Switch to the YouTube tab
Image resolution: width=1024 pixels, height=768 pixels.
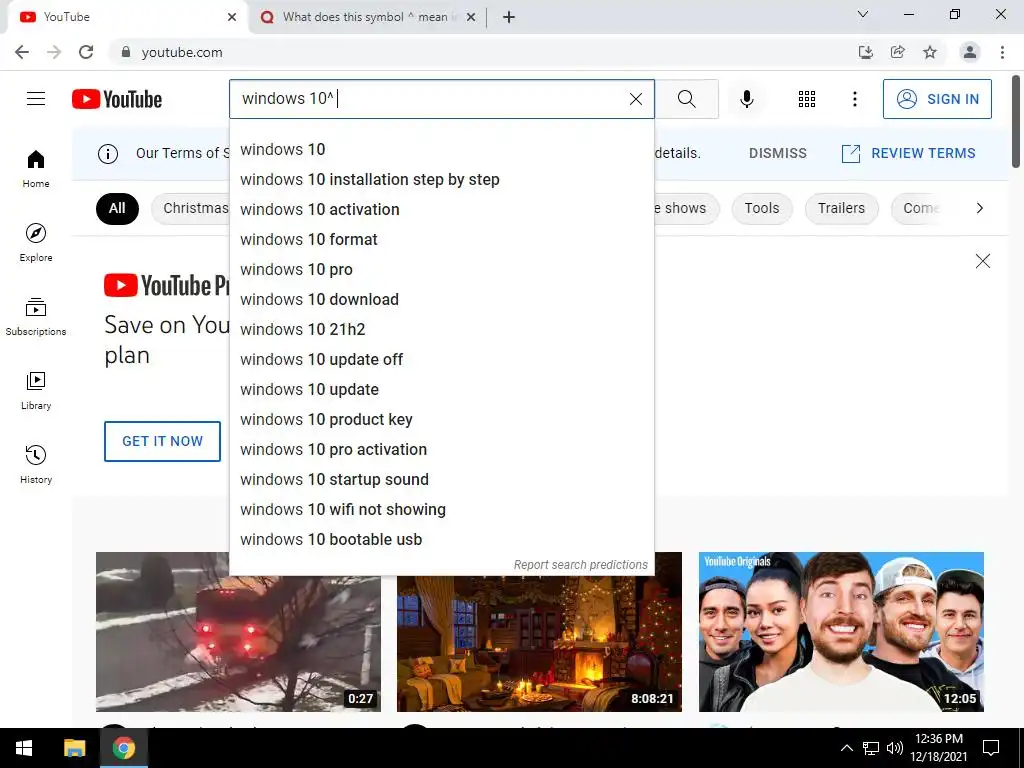(127, 17)
